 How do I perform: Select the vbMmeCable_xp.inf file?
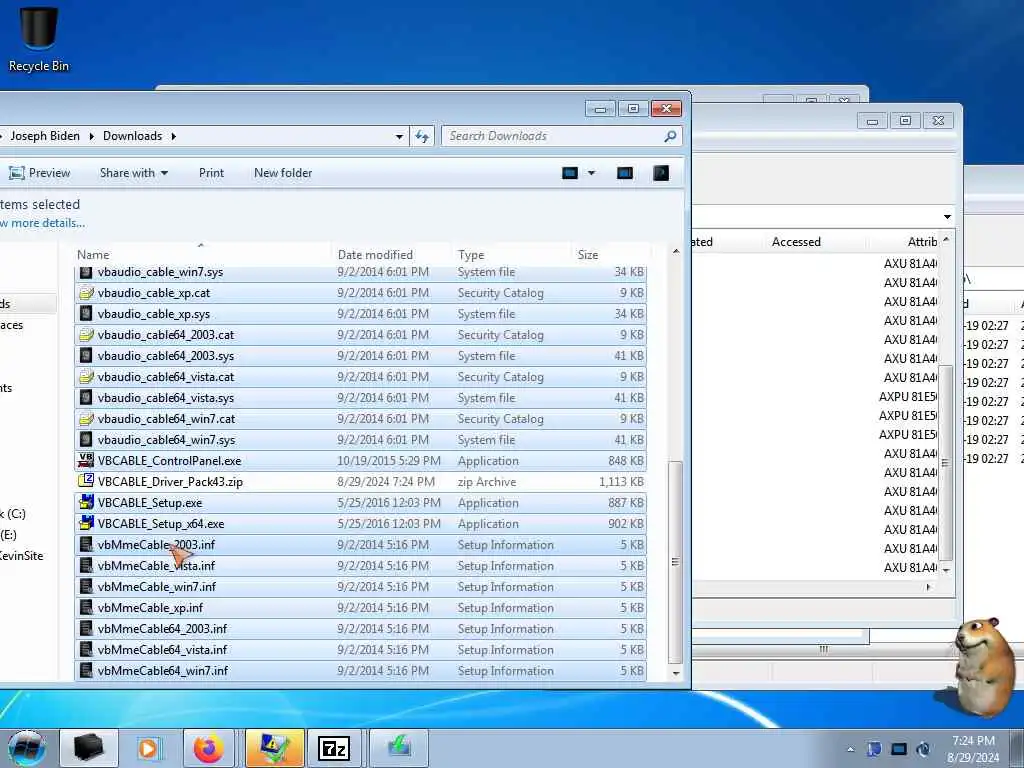(361, 607)
